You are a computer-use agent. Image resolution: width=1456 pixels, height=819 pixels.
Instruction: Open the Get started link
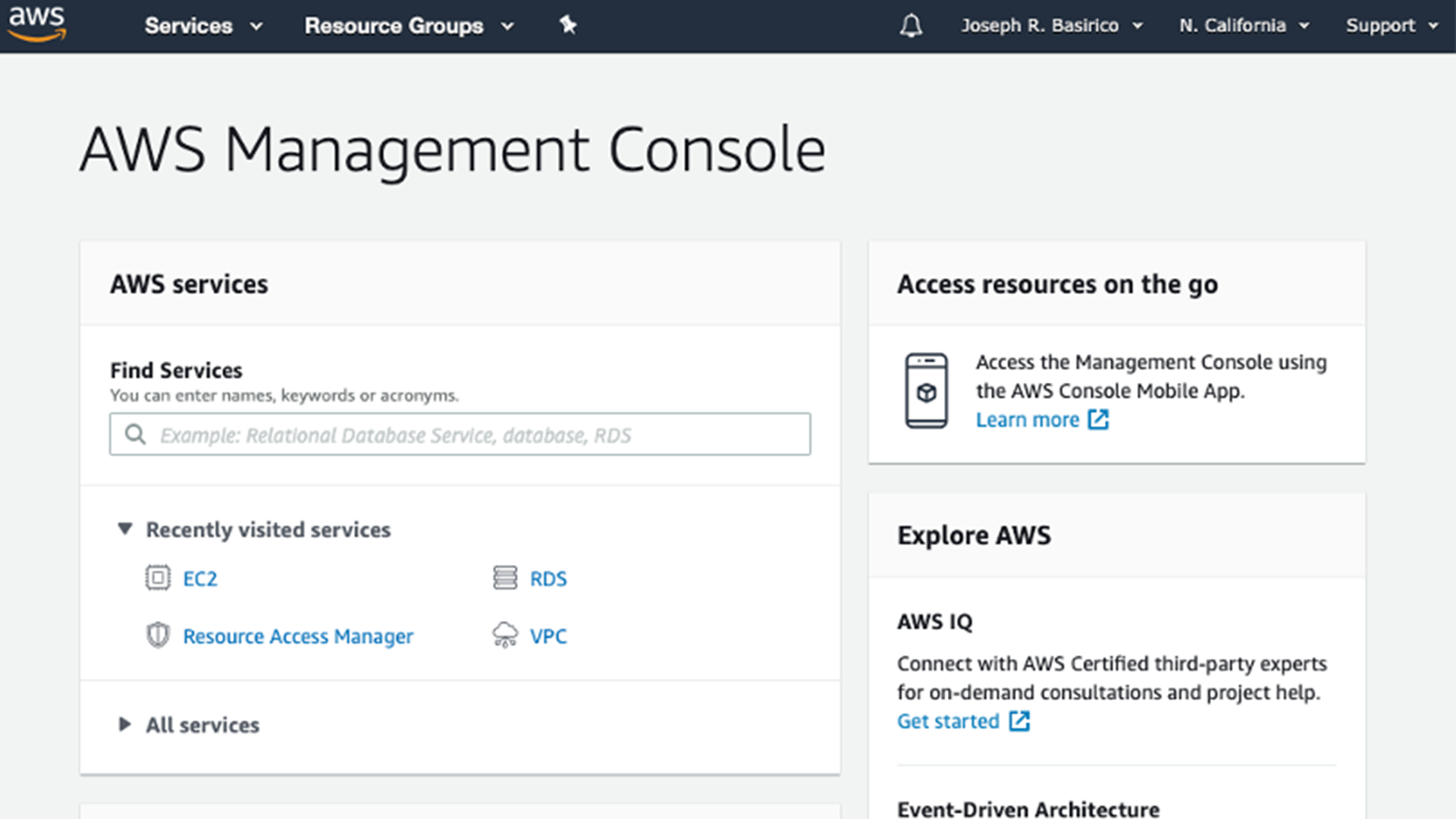[x=948, y=721]
